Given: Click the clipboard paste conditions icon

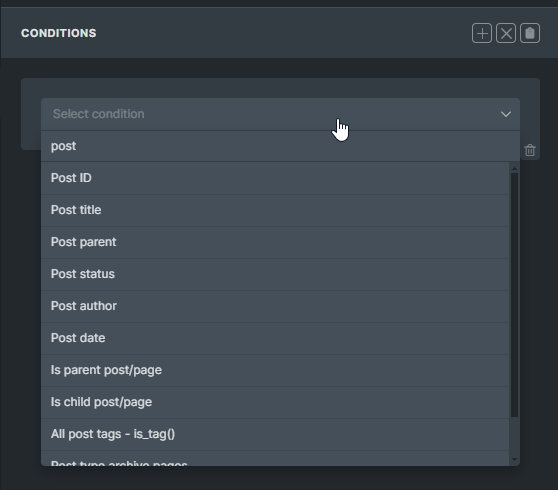Looking at the screenshot, I should [530, 33].
